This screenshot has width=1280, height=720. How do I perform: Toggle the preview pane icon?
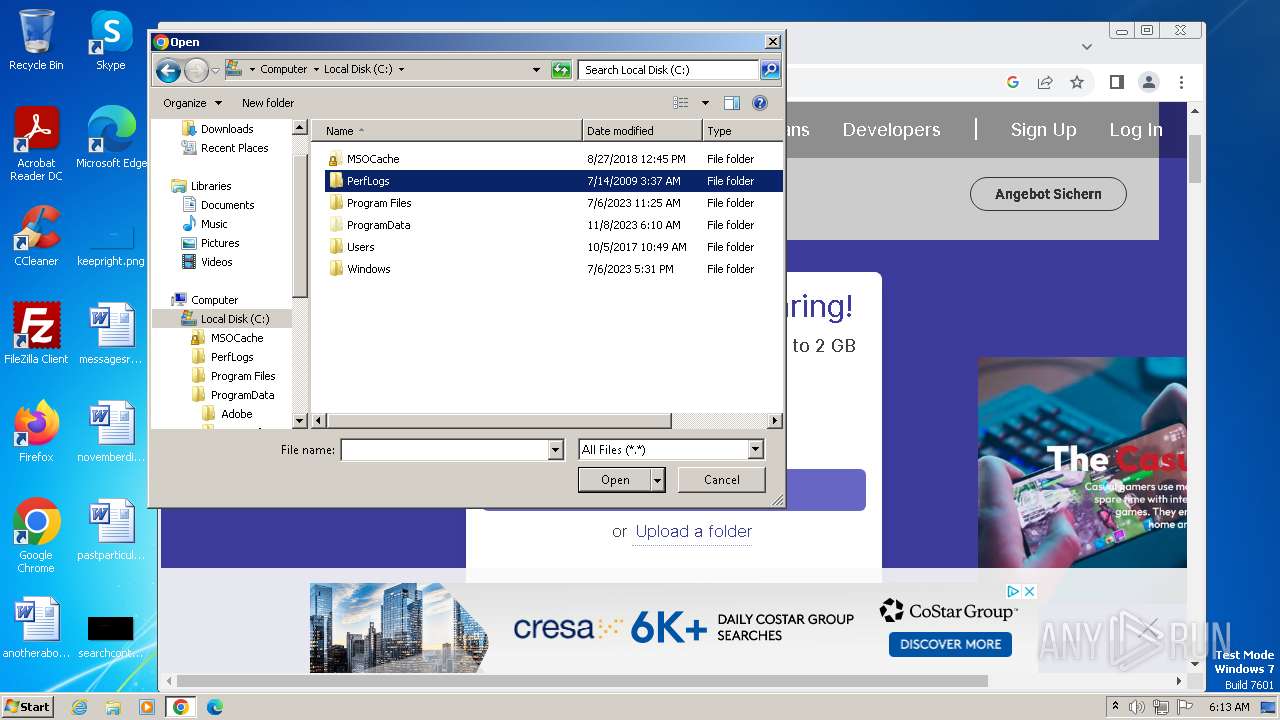(732, 103)
